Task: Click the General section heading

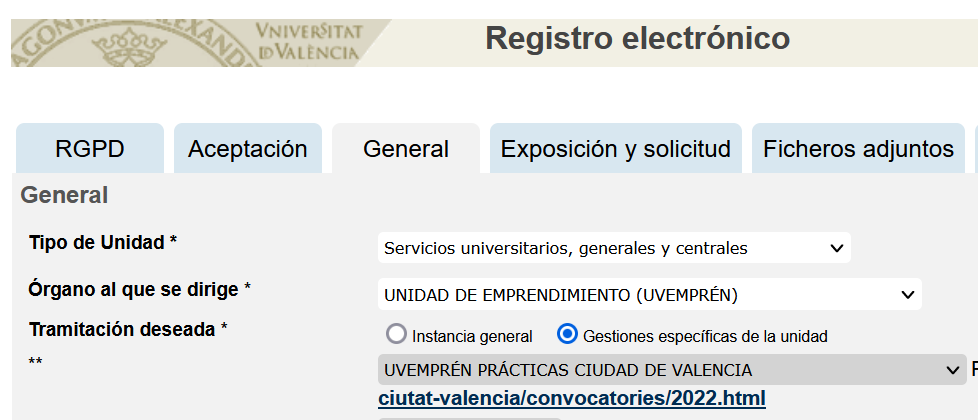Action: pyautogui.click(x=64, y=195)
